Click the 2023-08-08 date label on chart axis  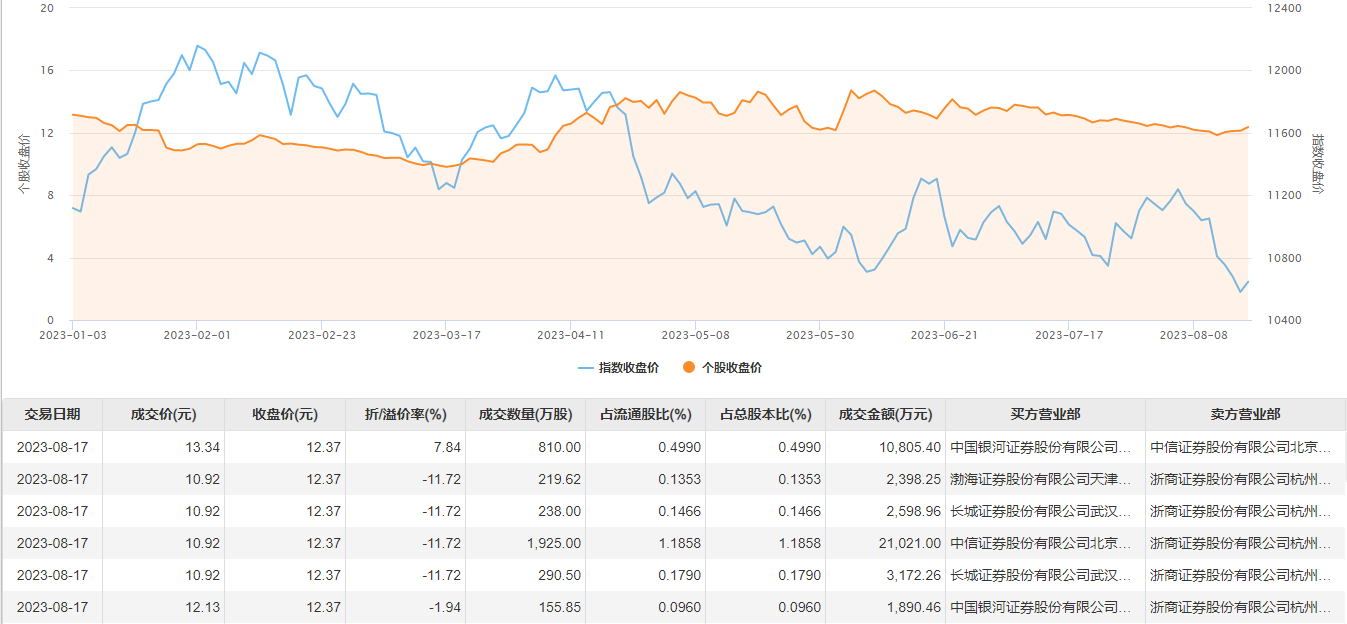pos(1193,335)
